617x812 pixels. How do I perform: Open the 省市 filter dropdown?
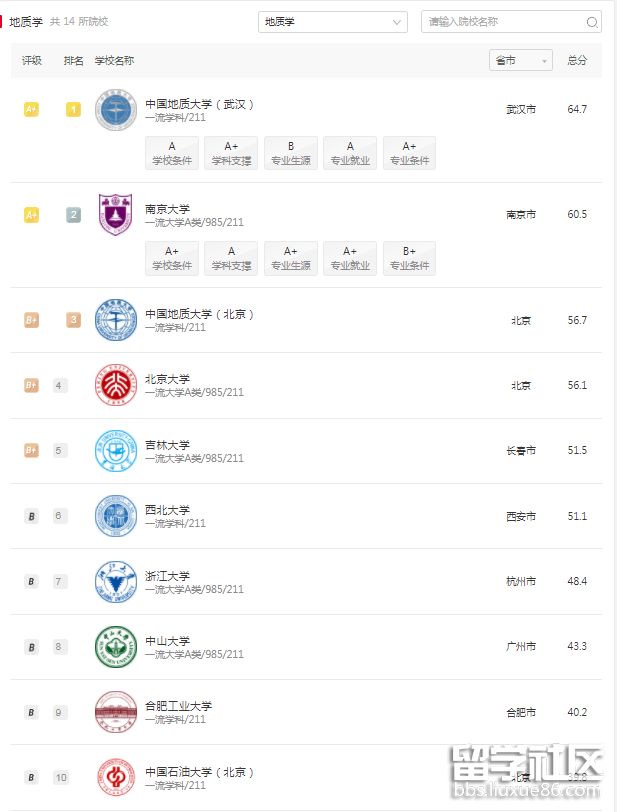tap(519, 60)
